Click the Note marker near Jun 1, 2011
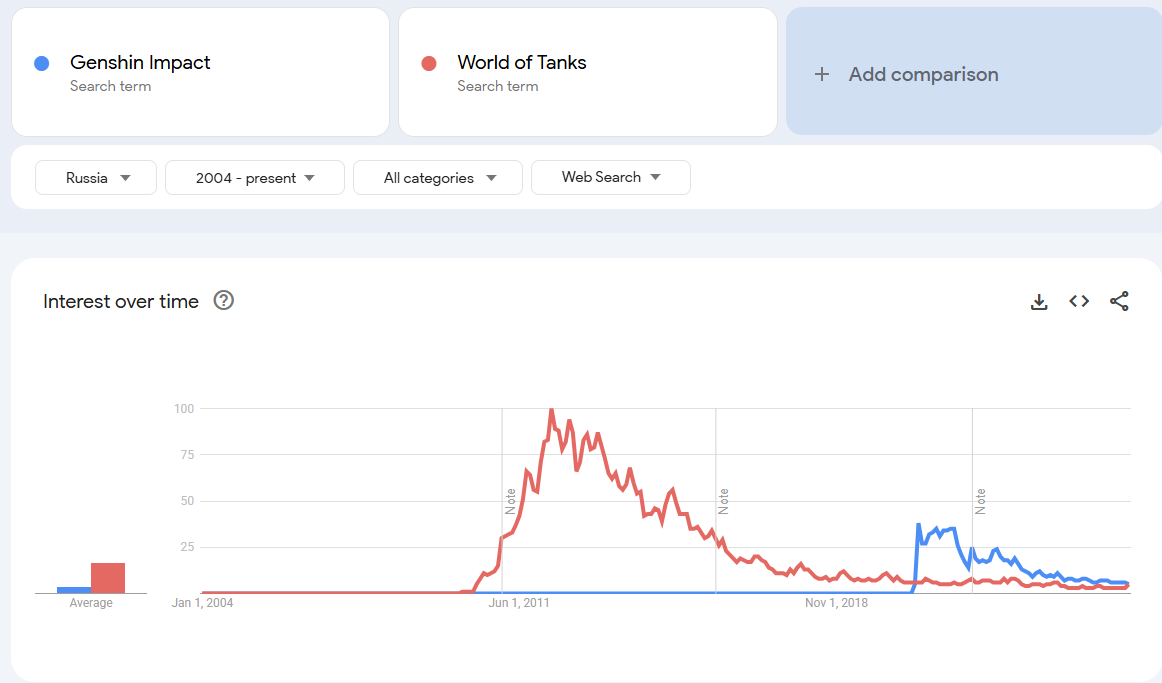1162x683 pixels. (511, 501)
